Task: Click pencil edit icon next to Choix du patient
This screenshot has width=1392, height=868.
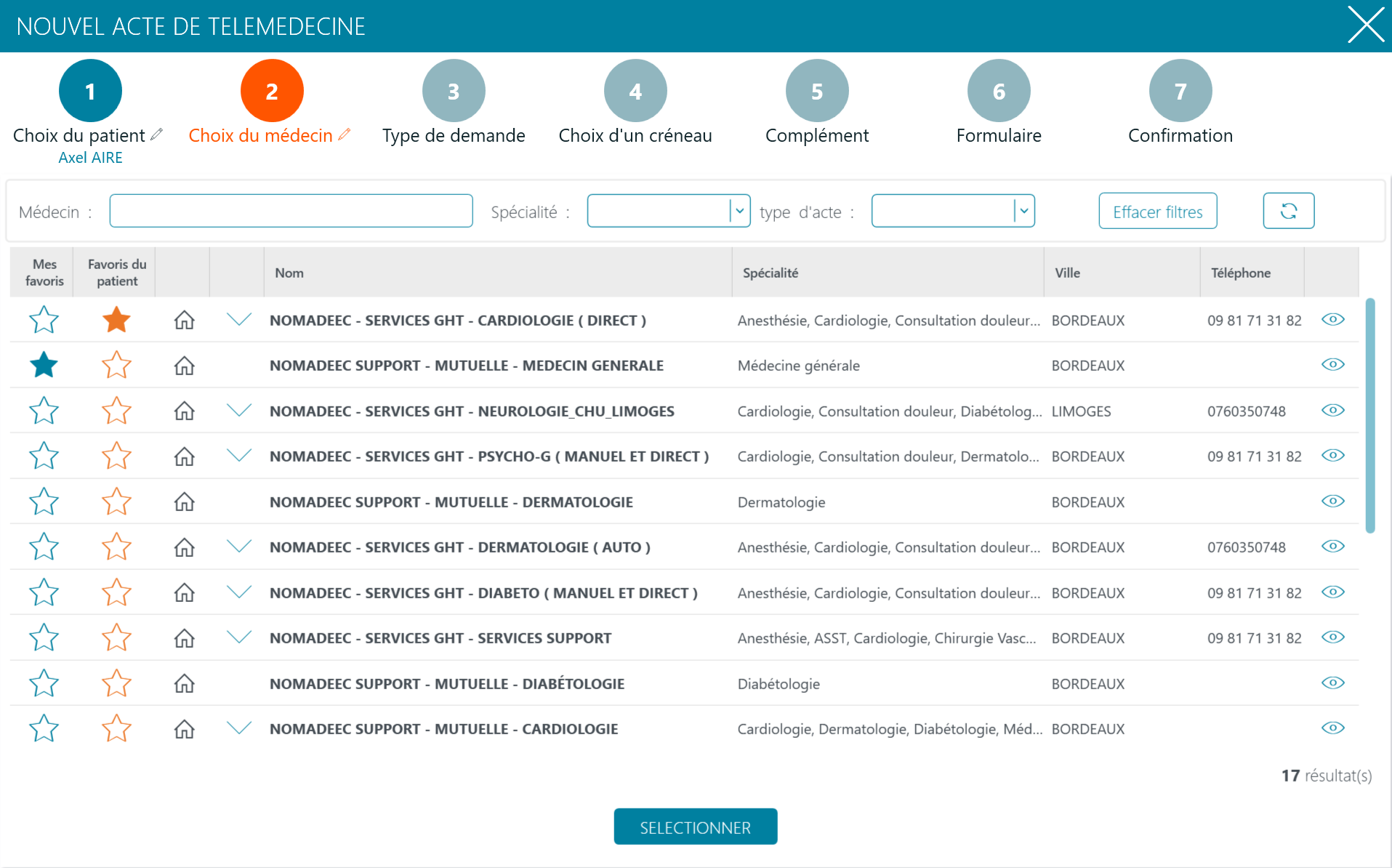Action: (156, 134)
